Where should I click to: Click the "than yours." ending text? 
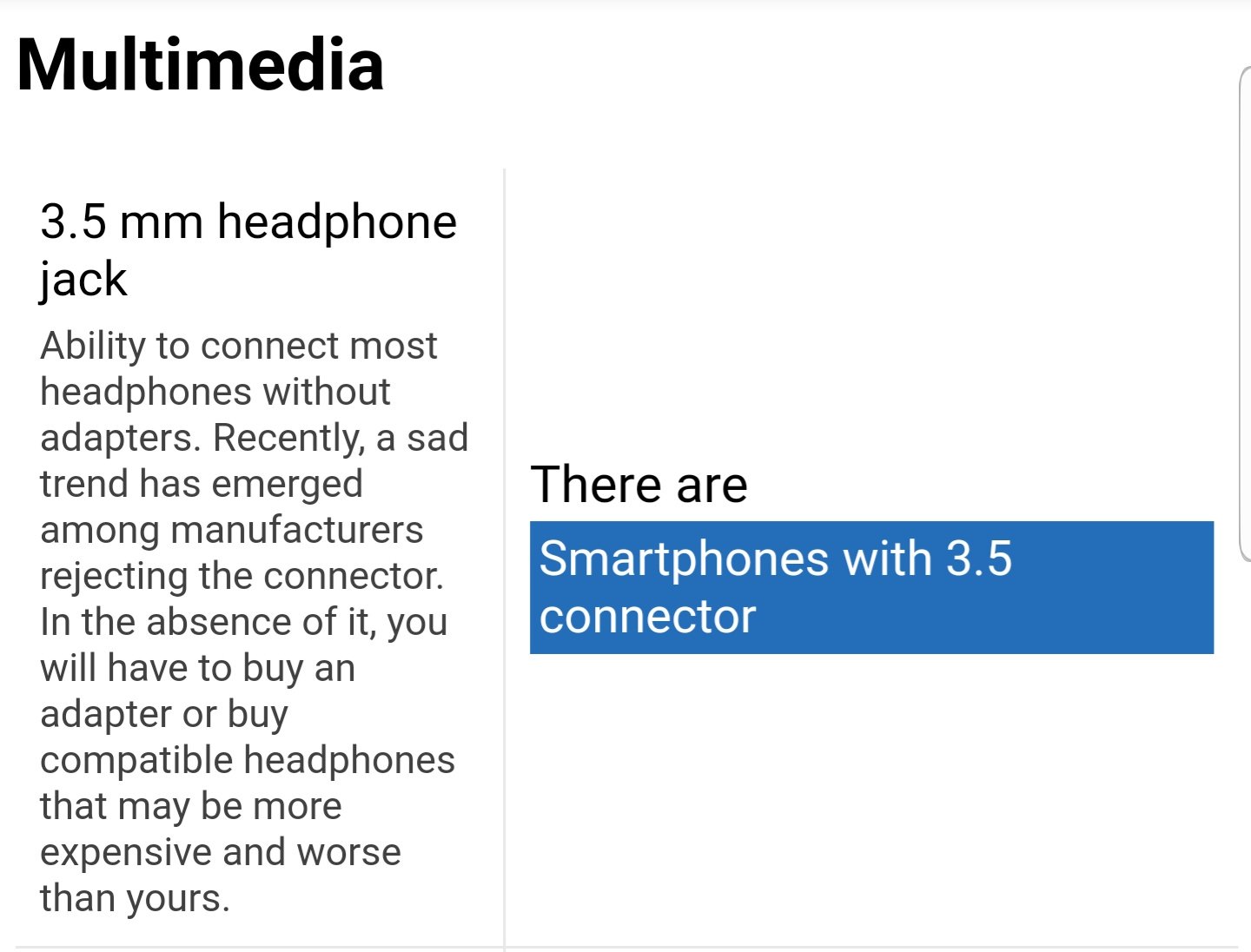click(x=135, y=898)
